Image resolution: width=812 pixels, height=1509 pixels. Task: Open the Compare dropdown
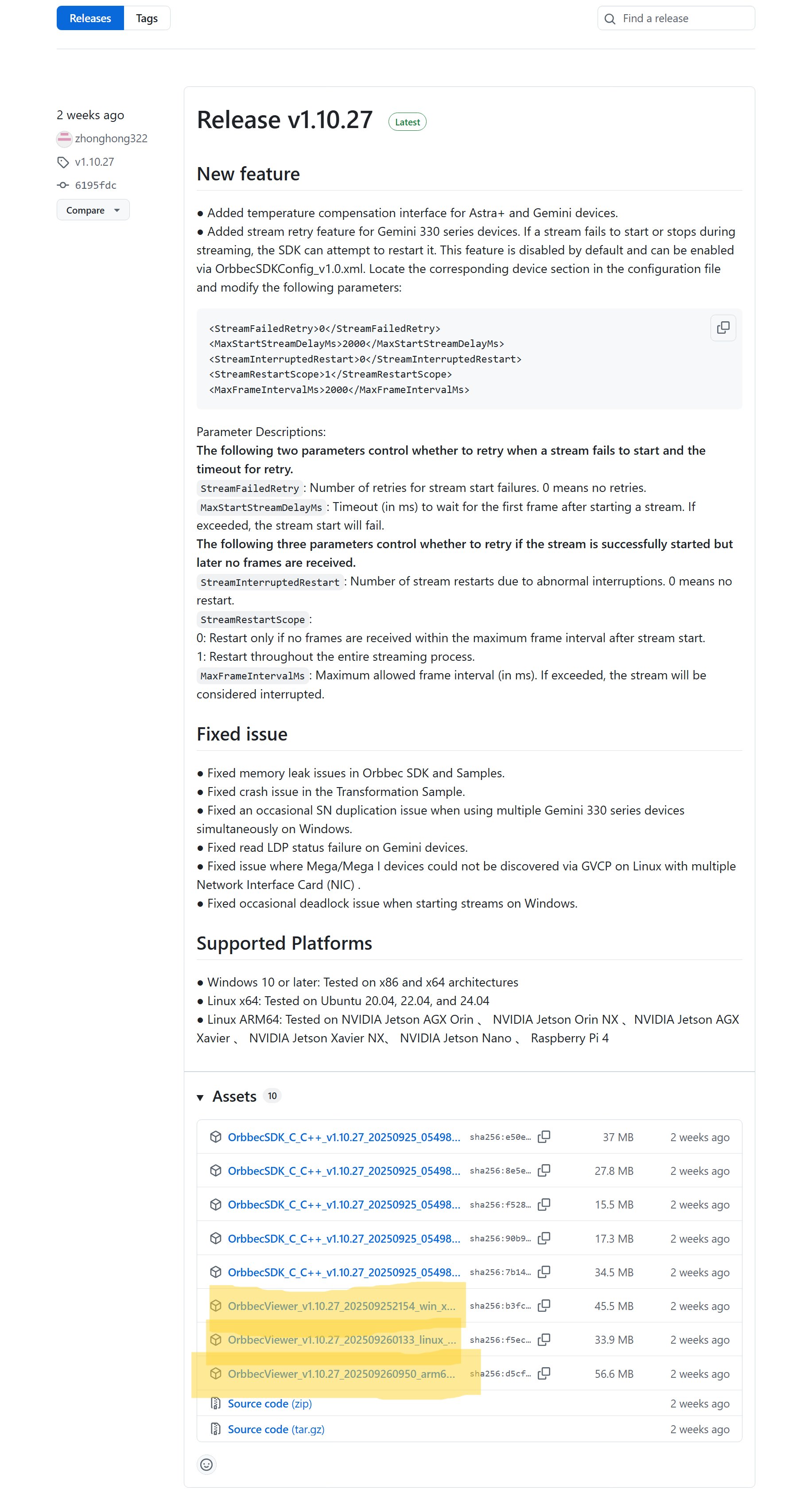pyautogui.click(x=93, y=210)
